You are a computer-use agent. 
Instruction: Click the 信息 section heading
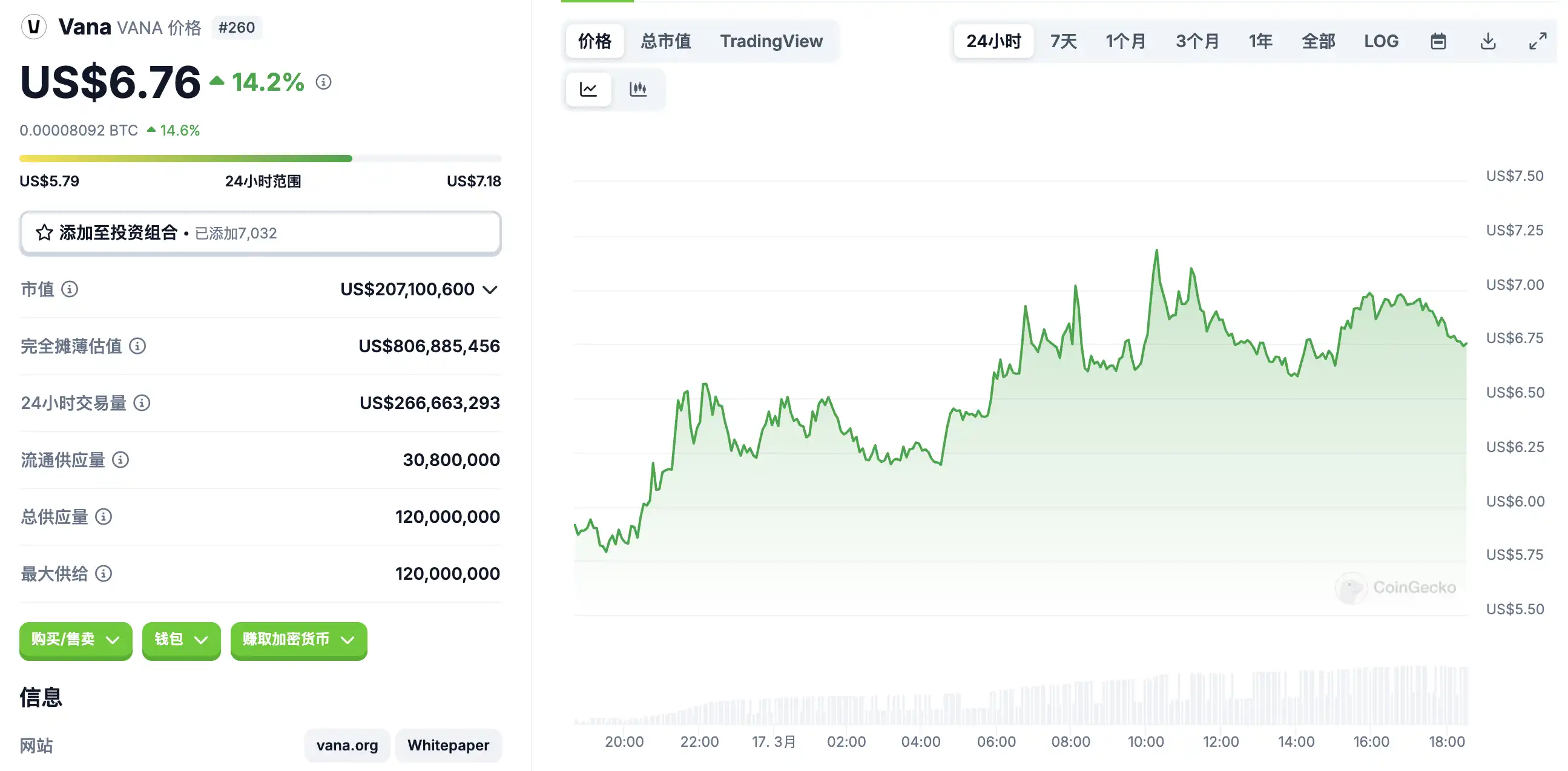click(41, 697)
